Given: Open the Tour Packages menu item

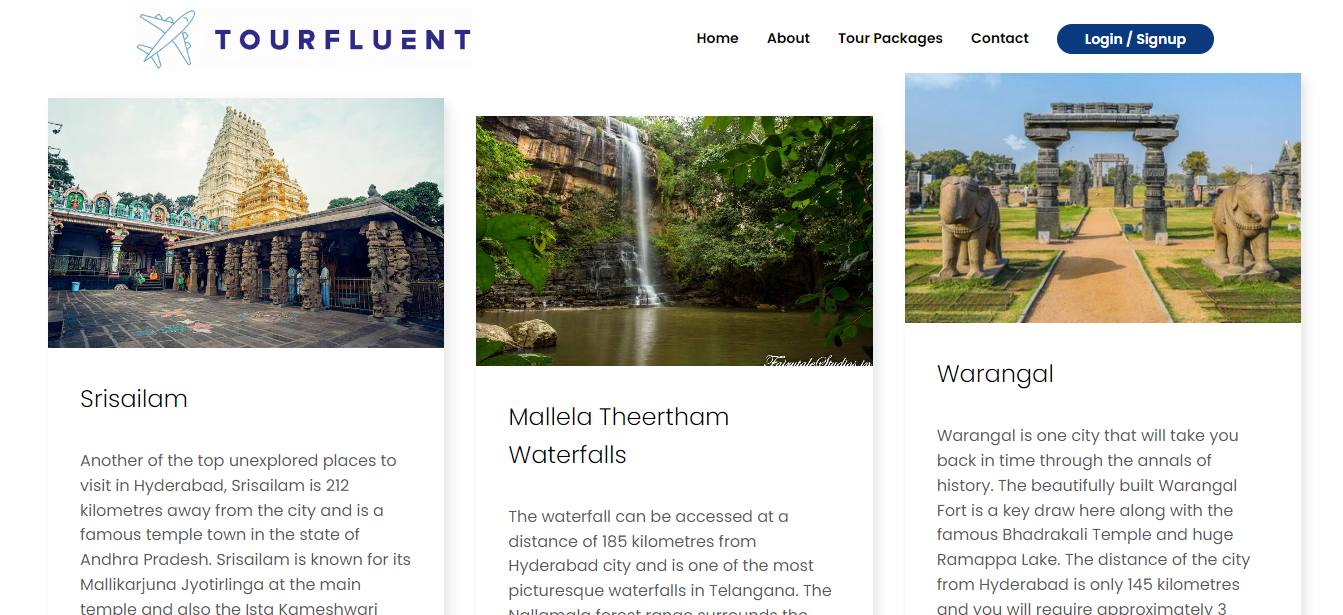Looking at the screenshot, I should click(890, 39).
